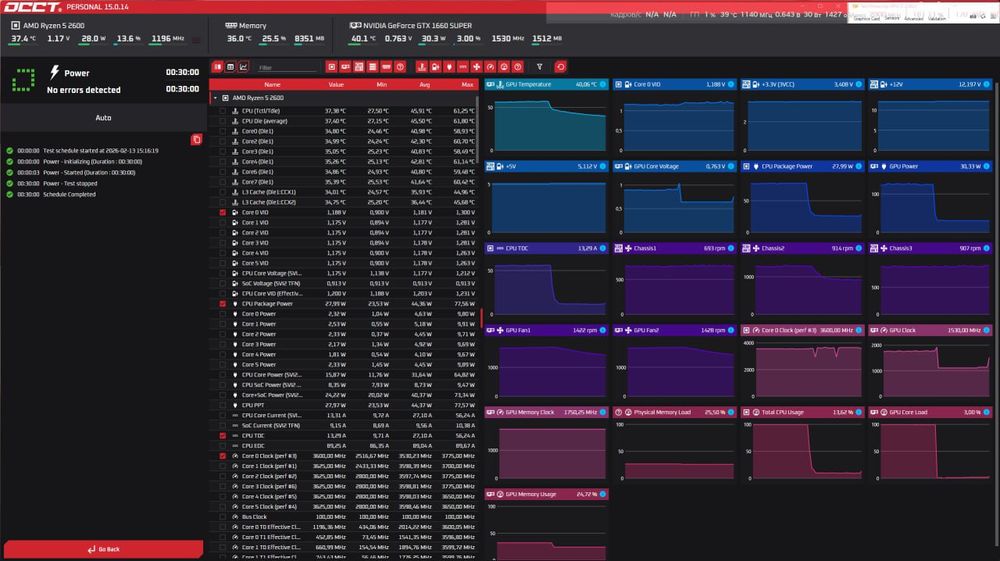
Task: Open the CPU TDC graph header
Action: [x=546, y=248]
